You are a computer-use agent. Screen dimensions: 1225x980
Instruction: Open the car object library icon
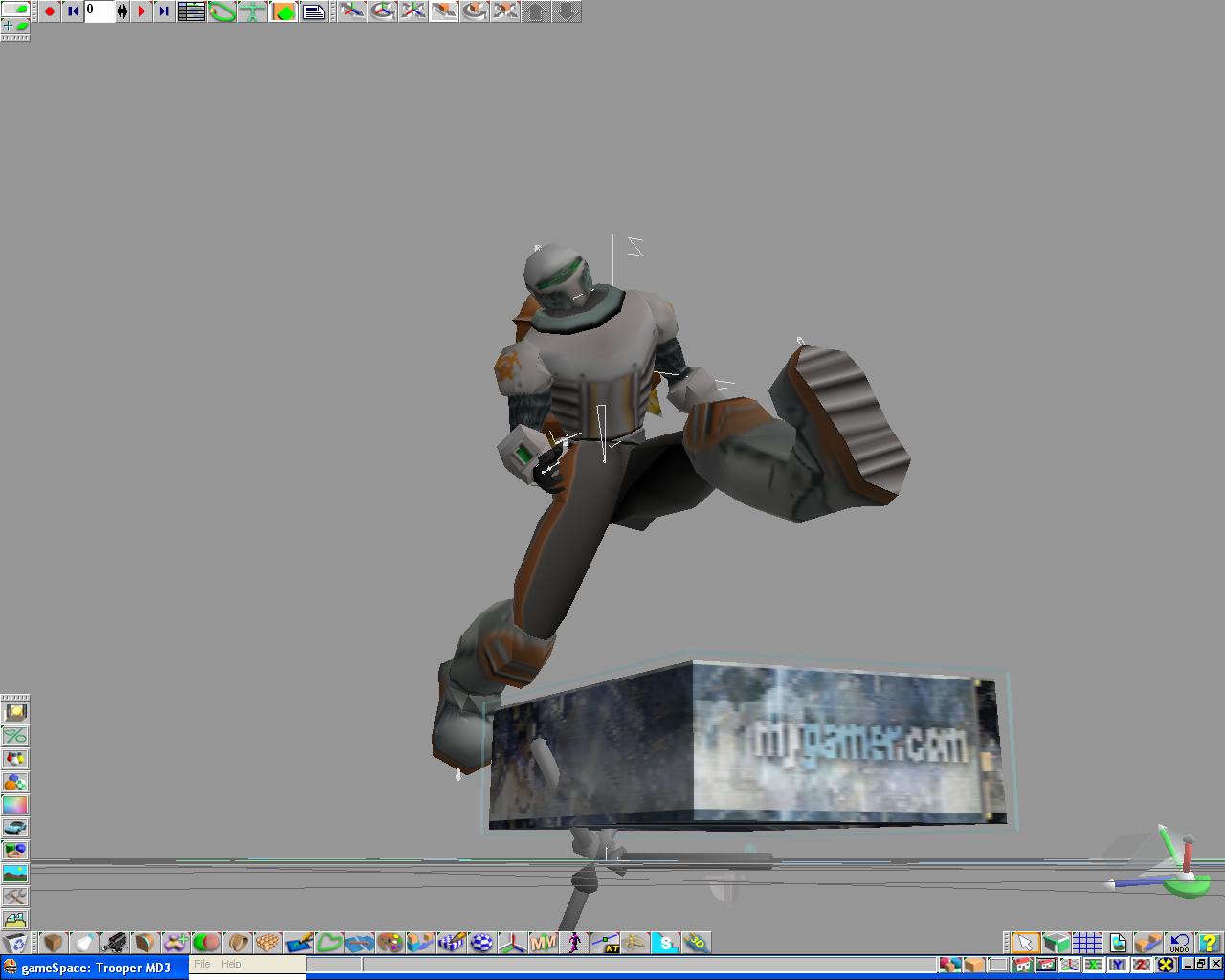click(15, 828)
